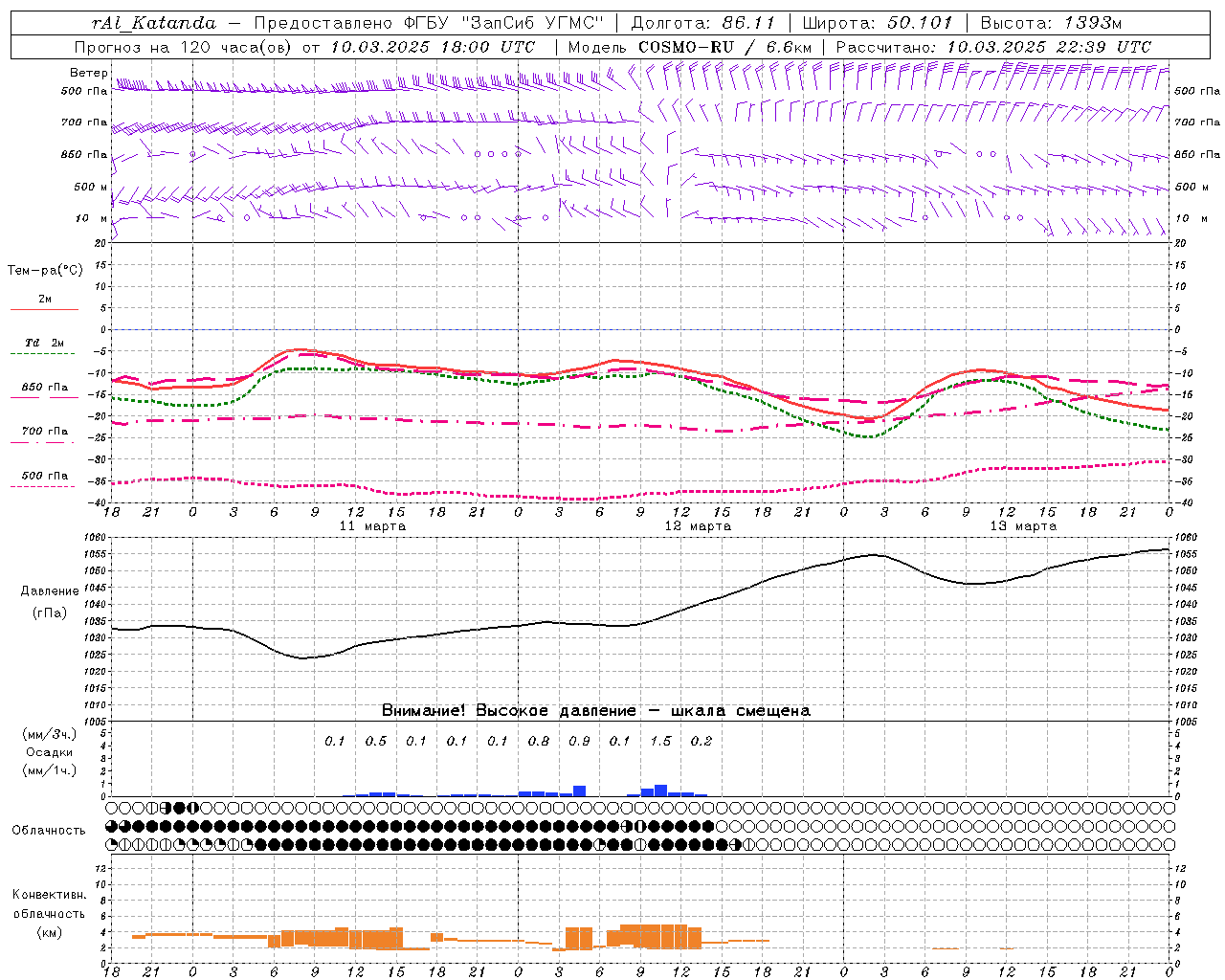The image size is (1225, 980).
Task: Click the red 850 гПа temperature legend line
Action: coord(44,398)
